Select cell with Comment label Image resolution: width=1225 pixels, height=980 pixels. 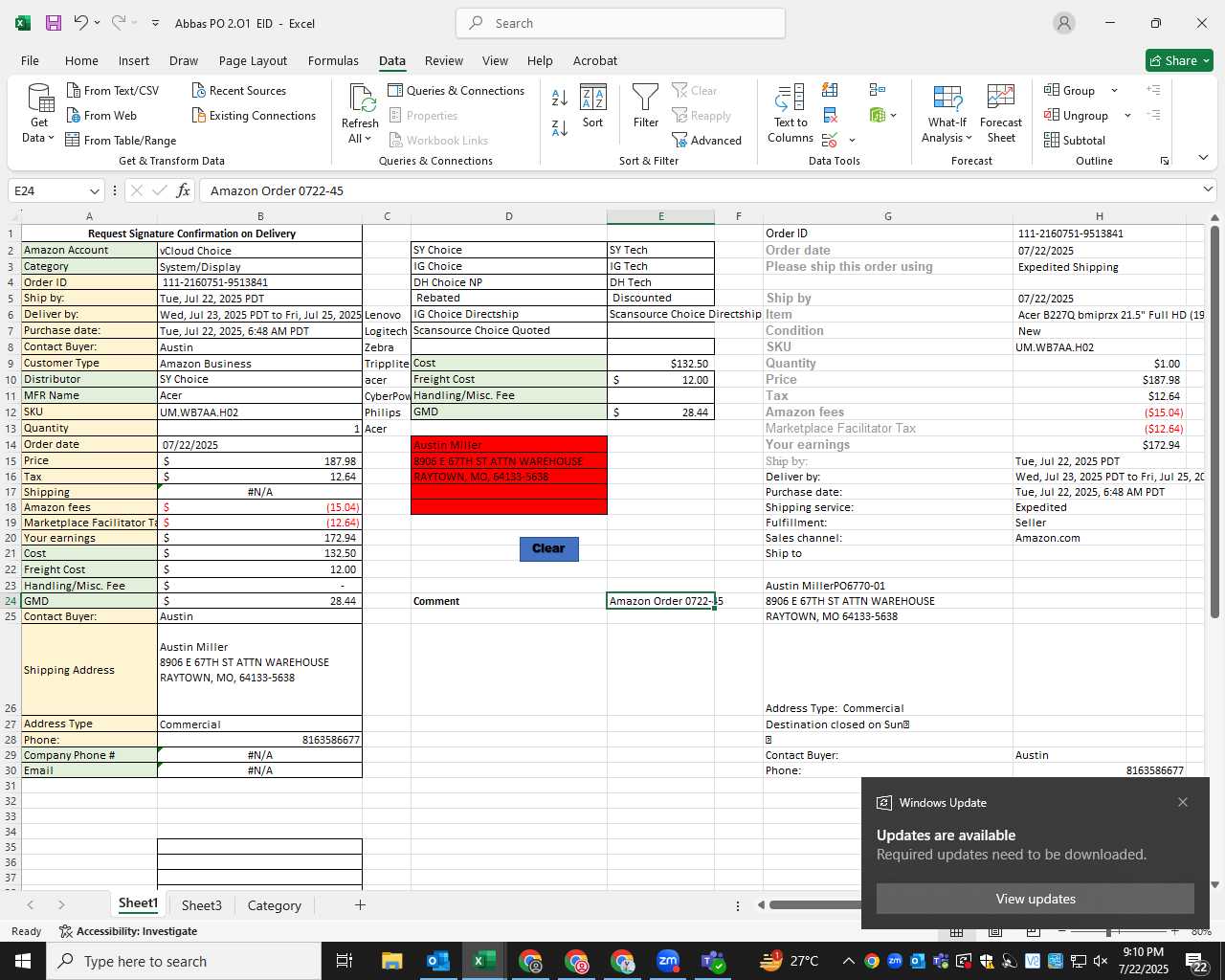(508, 601)
